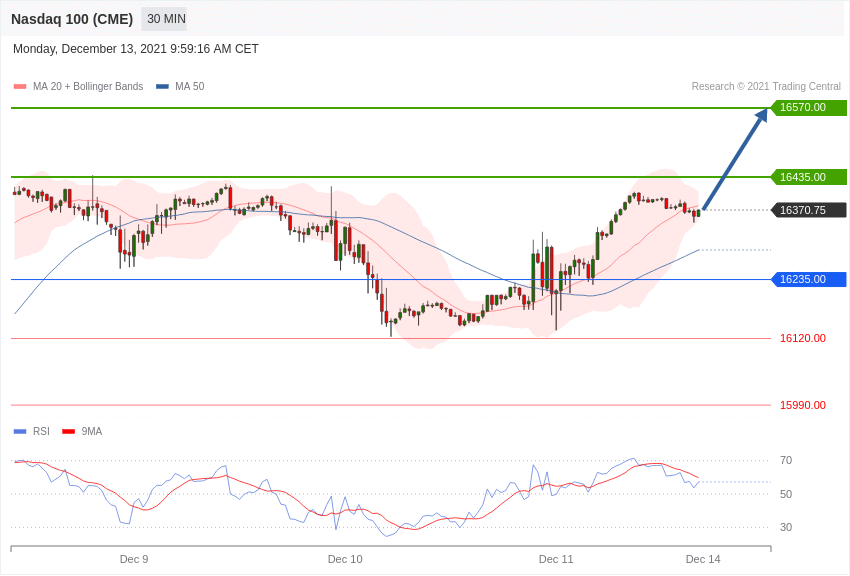Click the RSI 50 axis value
This screenshot has height=576, width=850.
click(786, 494)
